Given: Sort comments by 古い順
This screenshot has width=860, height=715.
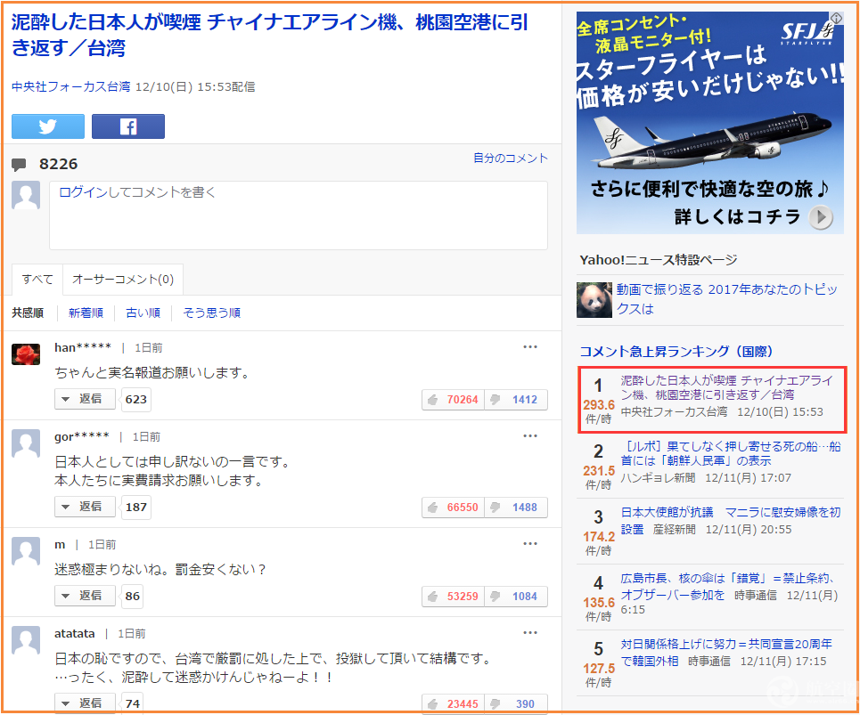Looking at the screenshot, I should click(x=143, y=313).
